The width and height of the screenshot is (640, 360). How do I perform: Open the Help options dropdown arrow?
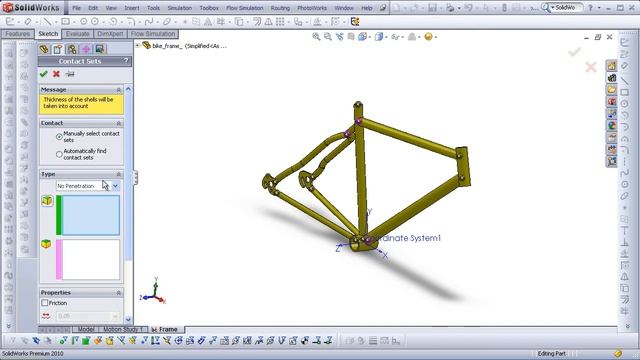pyautogui.click(x=599, y=8)
